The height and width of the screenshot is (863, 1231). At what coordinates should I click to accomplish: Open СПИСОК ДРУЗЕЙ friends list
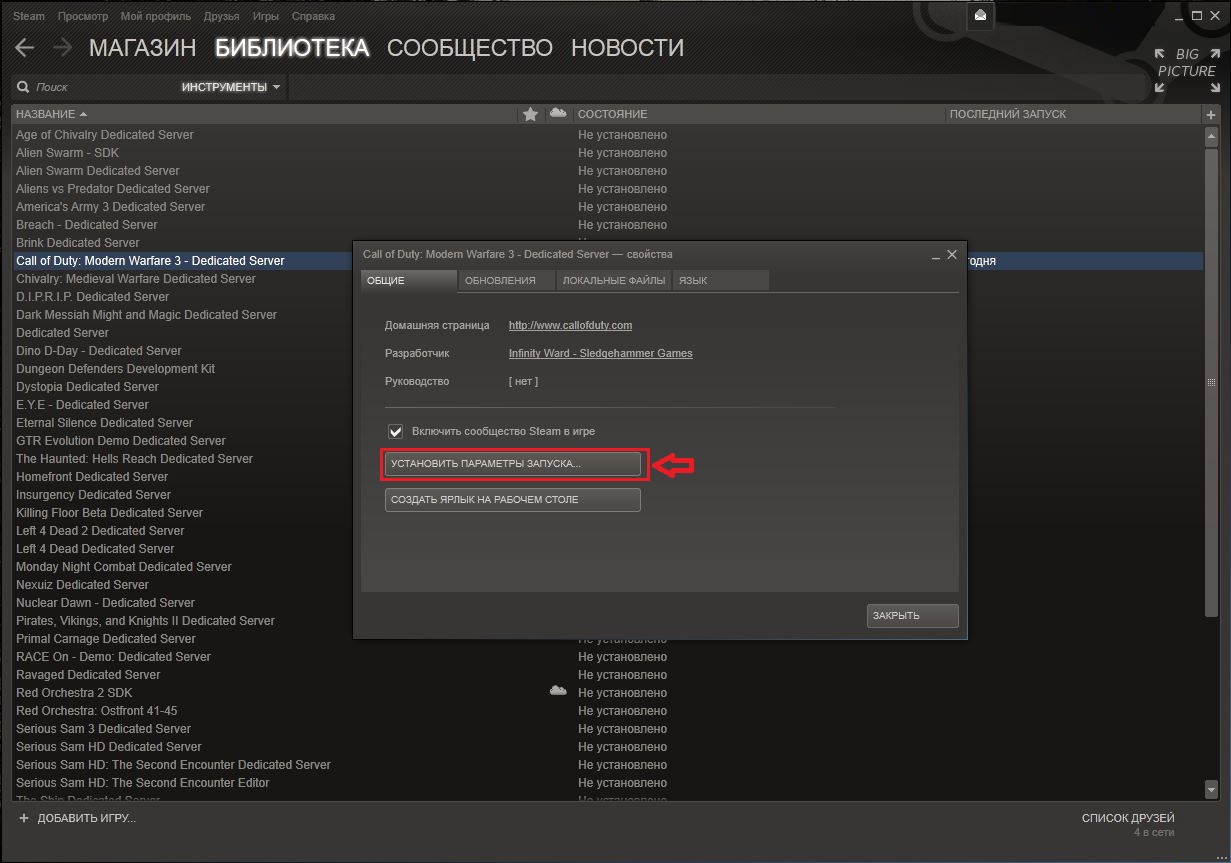point(1128,818)
